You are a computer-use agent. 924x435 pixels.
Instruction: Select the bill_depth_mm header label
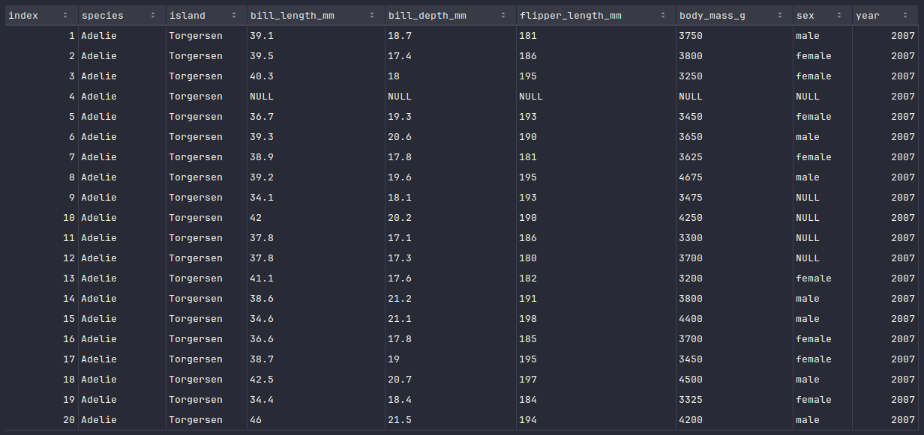(x=427, y=16)
